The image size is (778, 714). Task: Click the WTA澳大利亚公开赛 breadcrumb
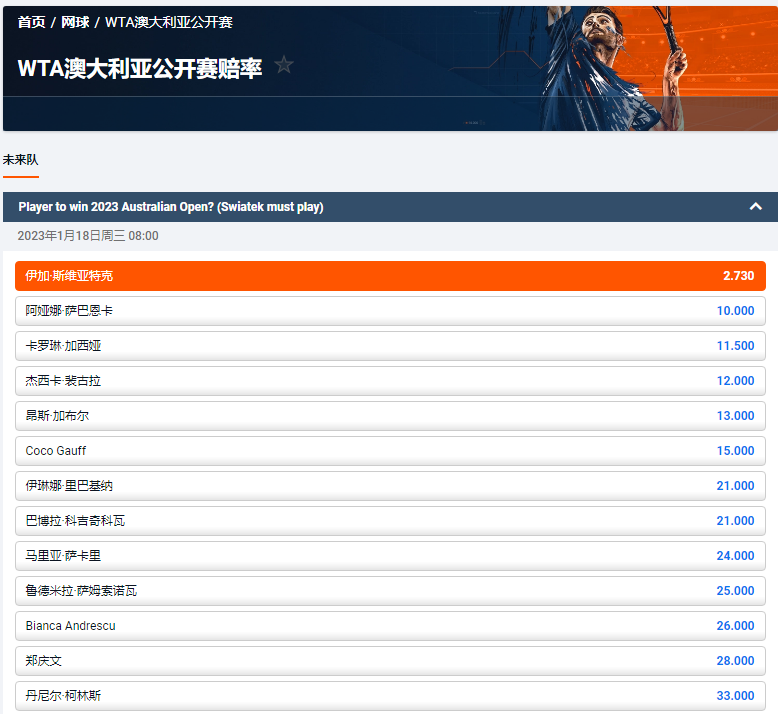click(168, 22)
